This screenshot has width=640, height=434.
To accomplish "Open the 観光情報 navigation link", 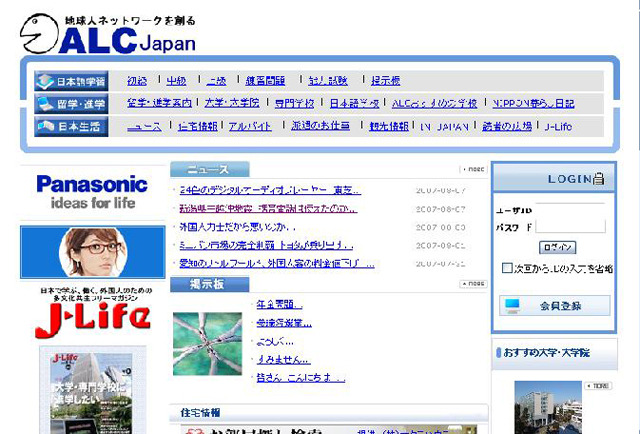I will tap(389, 127).
